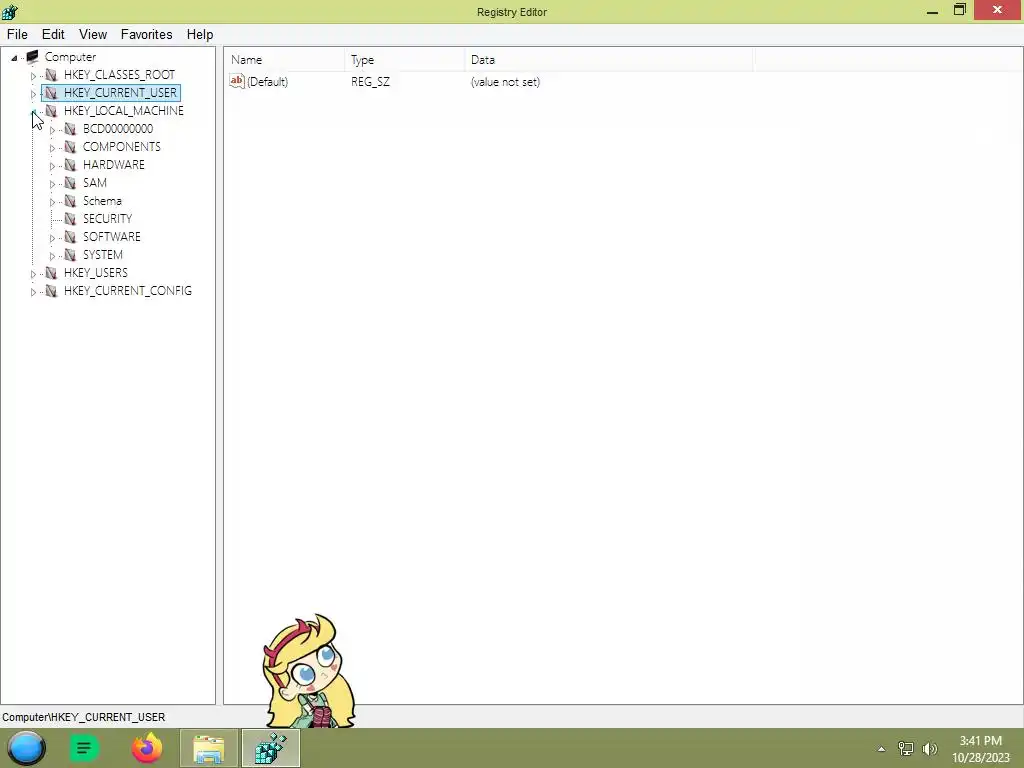The height and width of the screenshot is (768, 1024).
Task: Click the HKEY_CURRENT_USER folder icon
Action: [51, 93]
